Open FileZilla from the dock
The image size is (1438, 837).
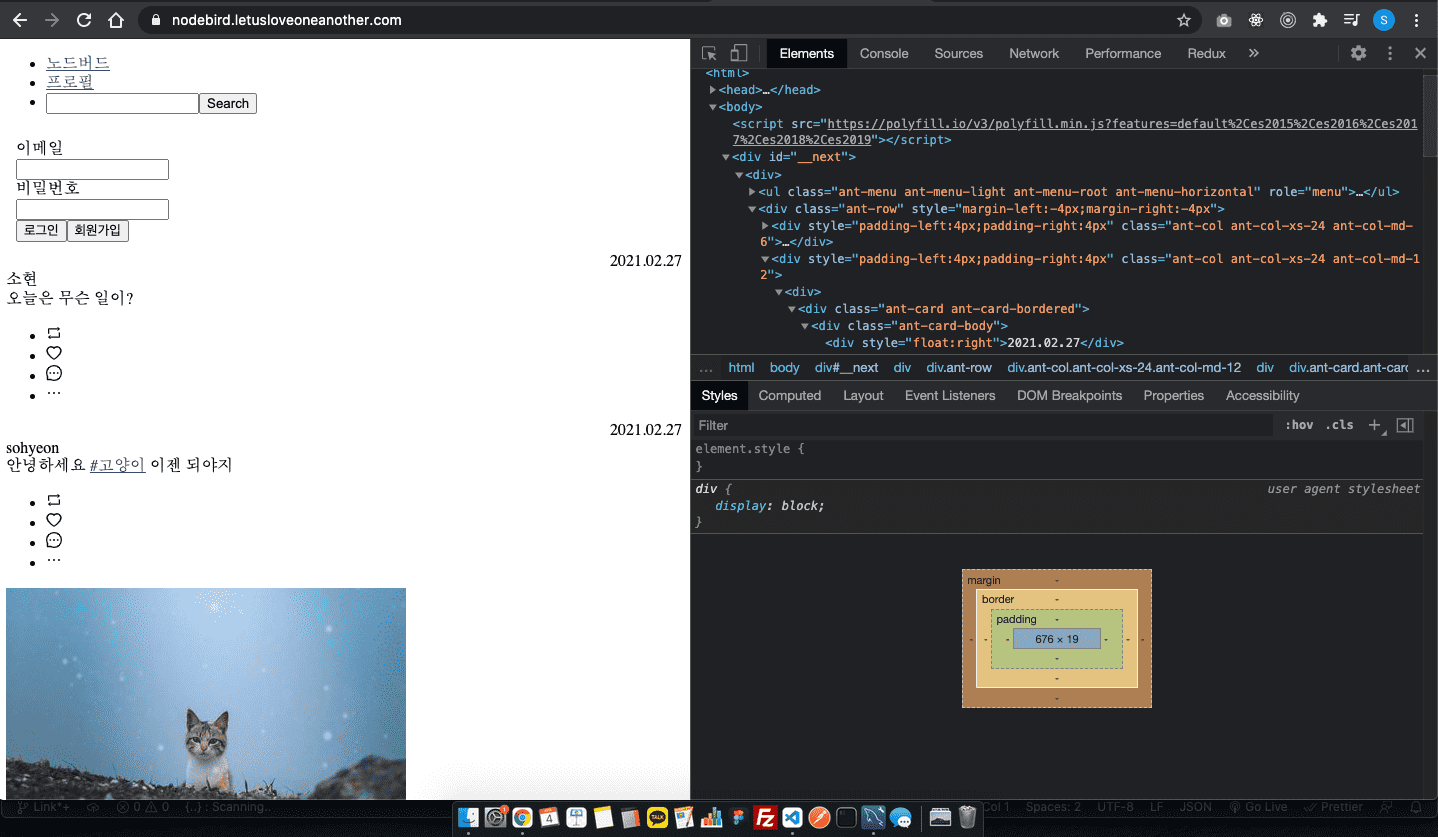tap(766, 817)
